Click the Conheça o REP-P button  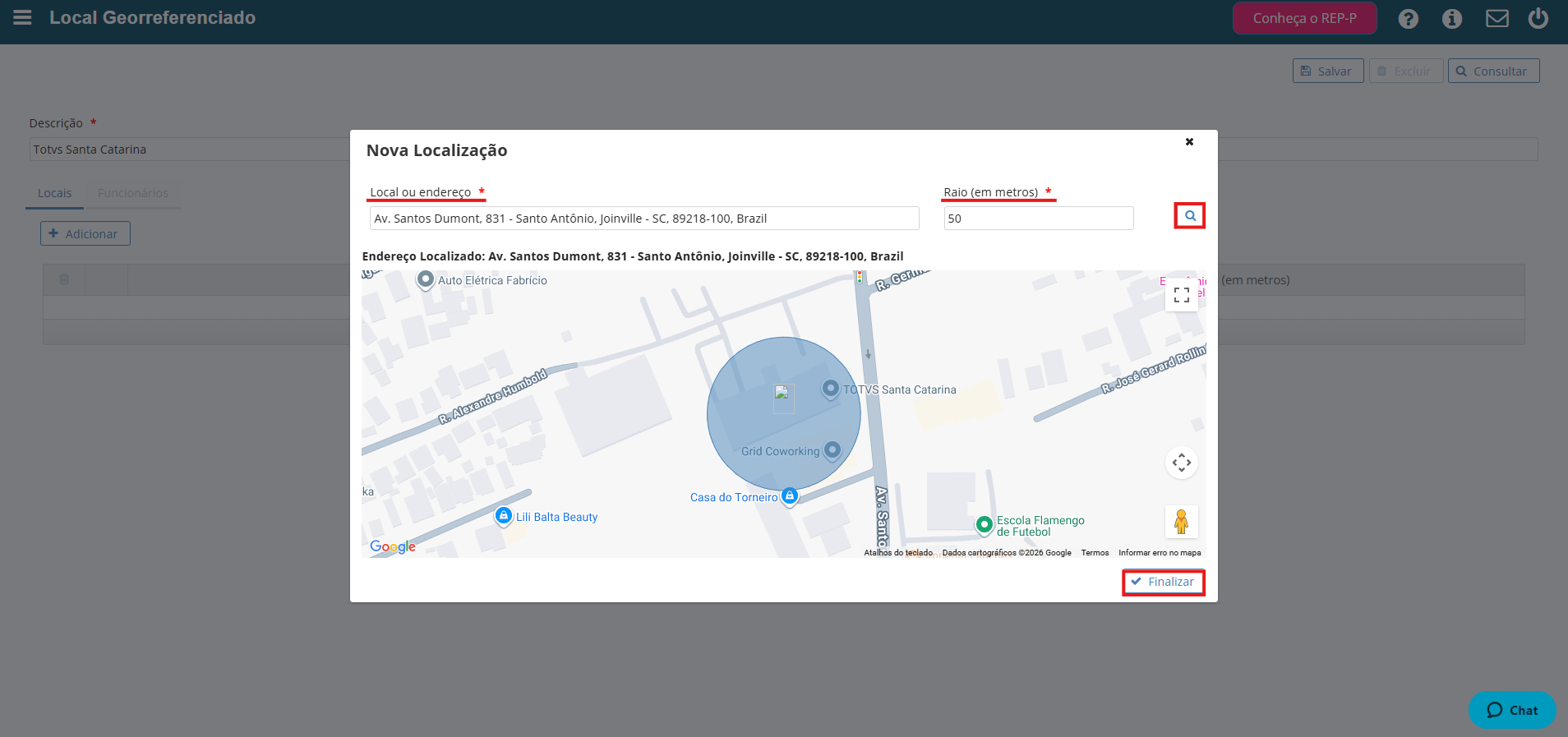[1305, 18]
